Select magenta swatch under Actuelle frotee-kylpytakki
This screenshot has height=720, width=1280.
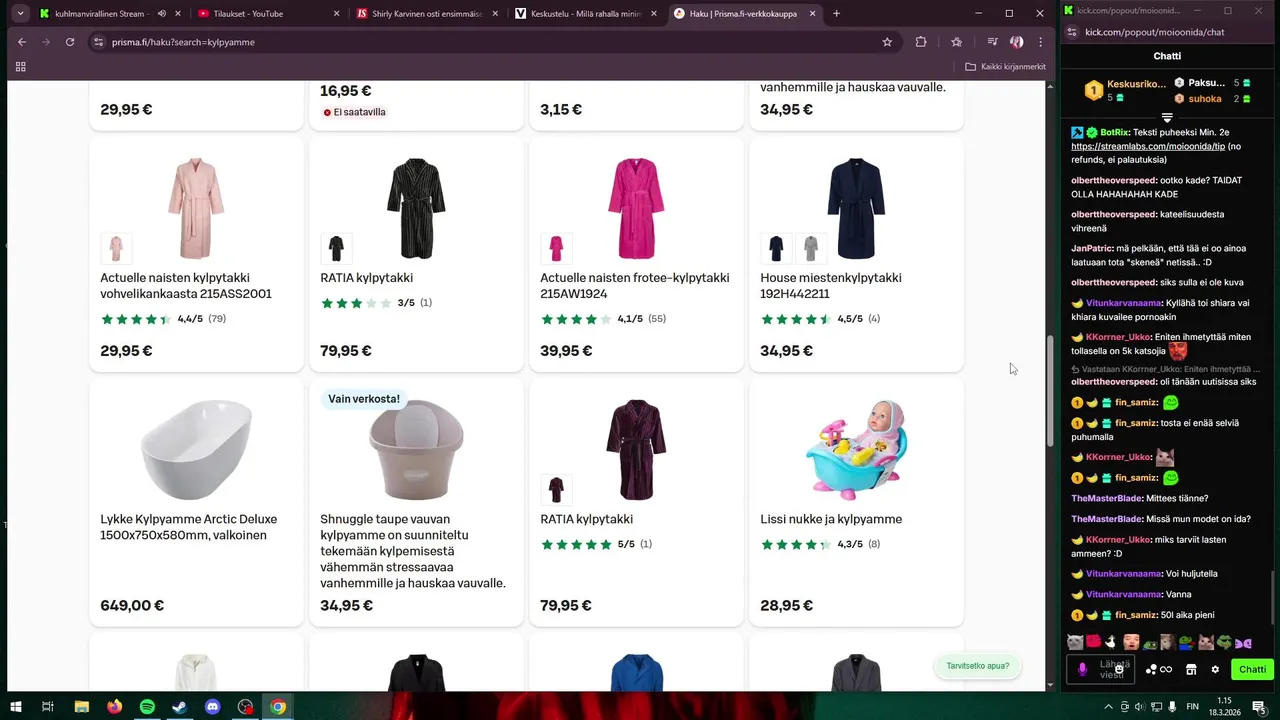[556, 248]
